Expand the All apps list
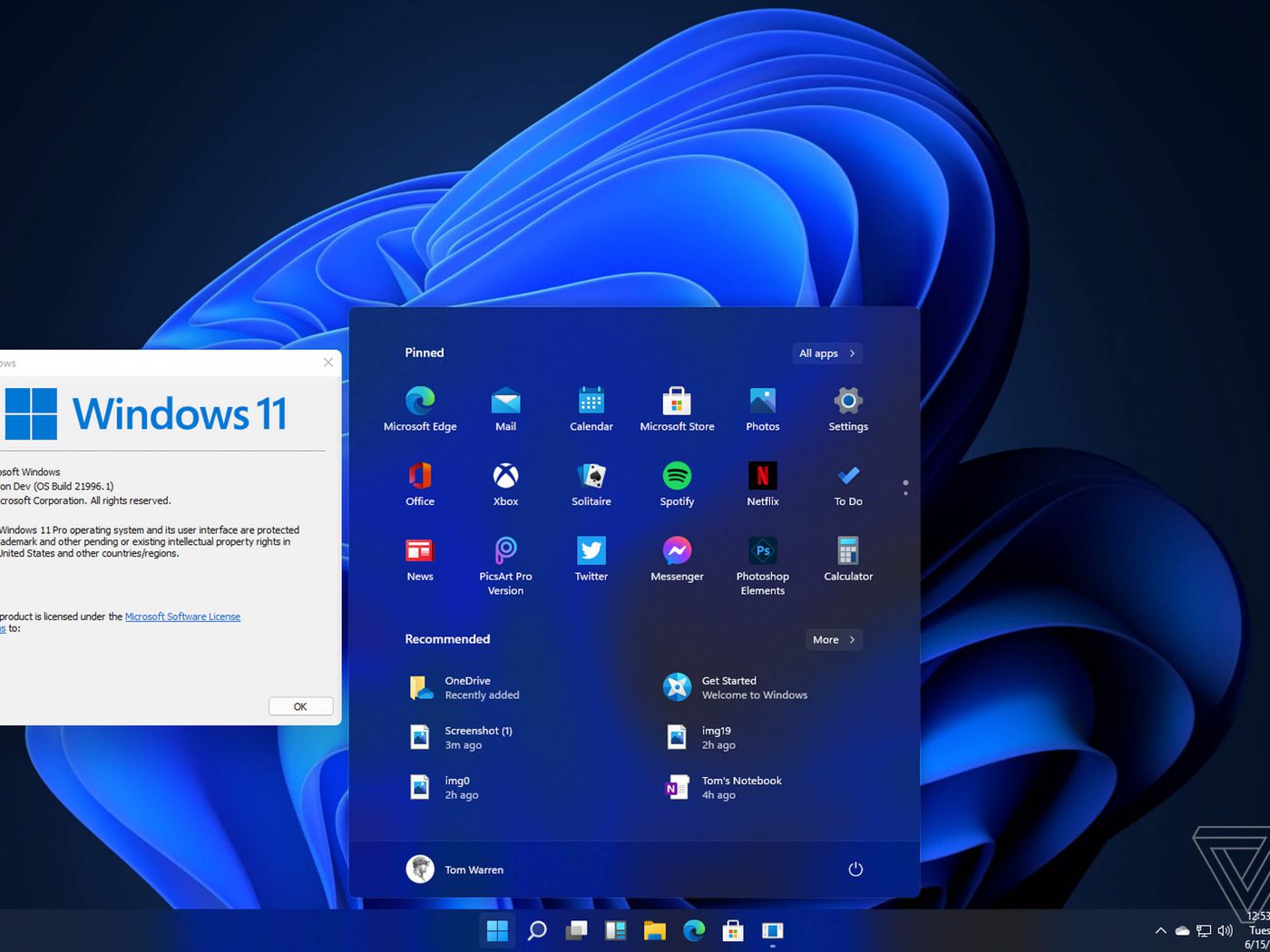1270x952 pixels. [825, 353]
